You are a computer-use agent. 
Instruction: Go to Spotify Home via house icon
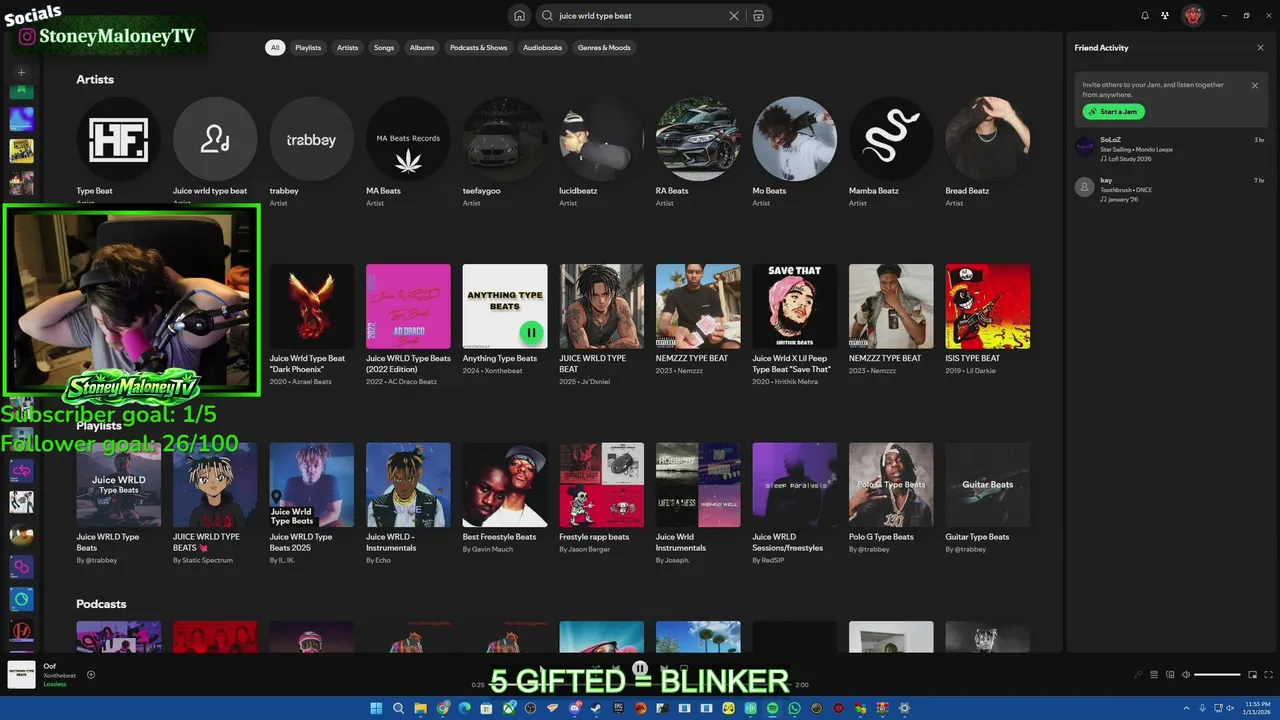[x=519, y=16]
